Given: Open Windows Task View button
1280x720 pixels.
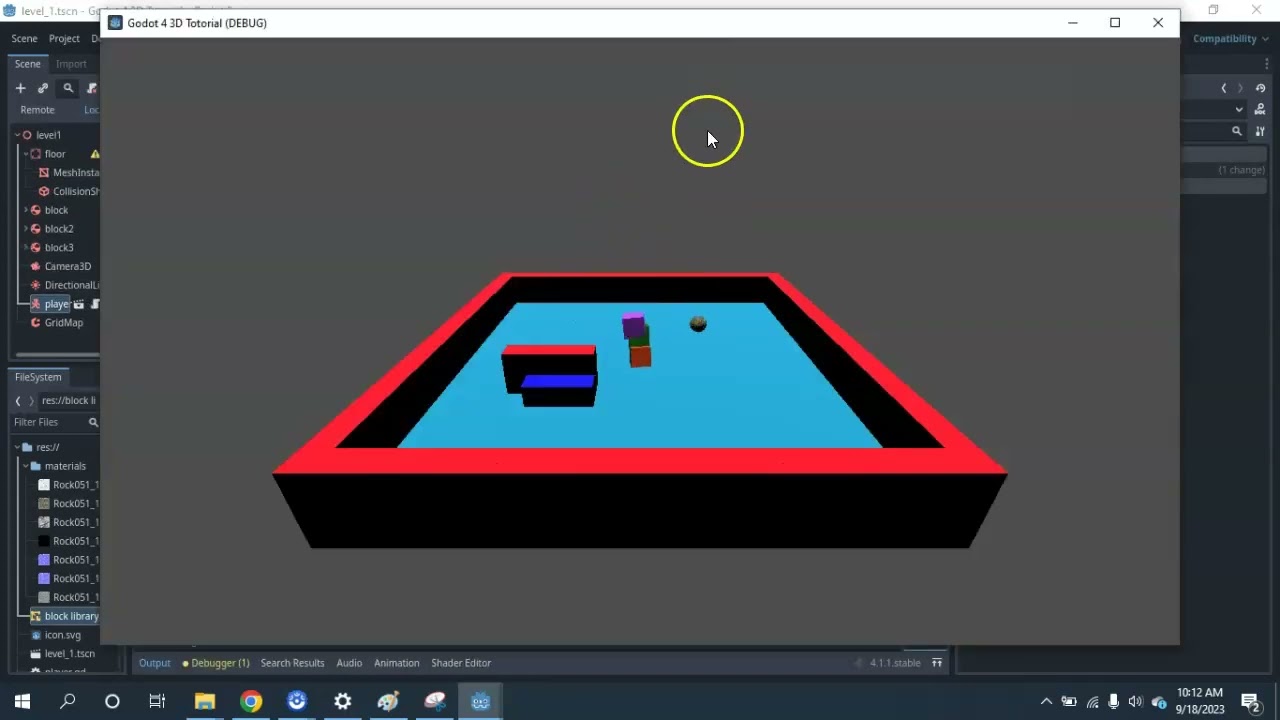Looking at the screenshot, I should [x=157, y=701].
